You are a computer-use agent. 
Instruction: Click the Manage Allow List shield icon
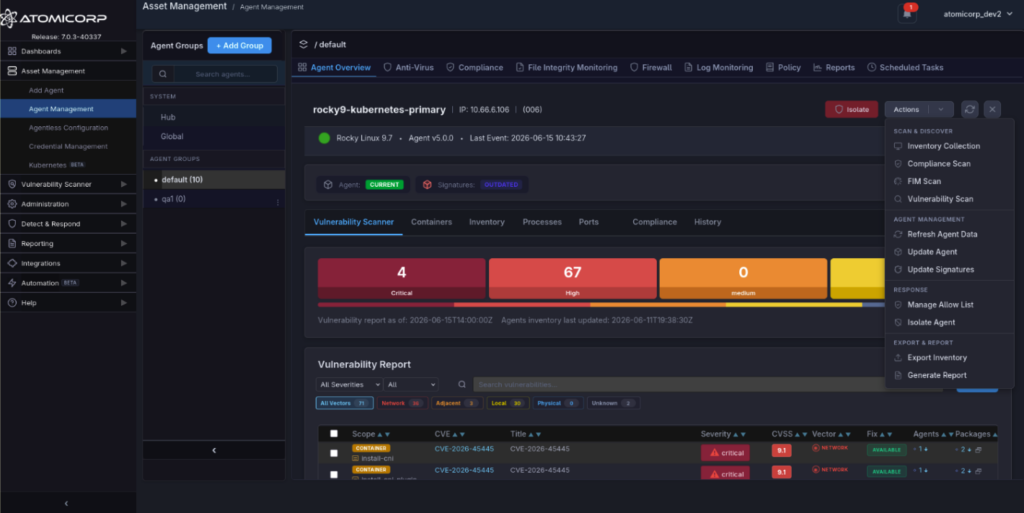pyautogui.click(x=898, y=305)
